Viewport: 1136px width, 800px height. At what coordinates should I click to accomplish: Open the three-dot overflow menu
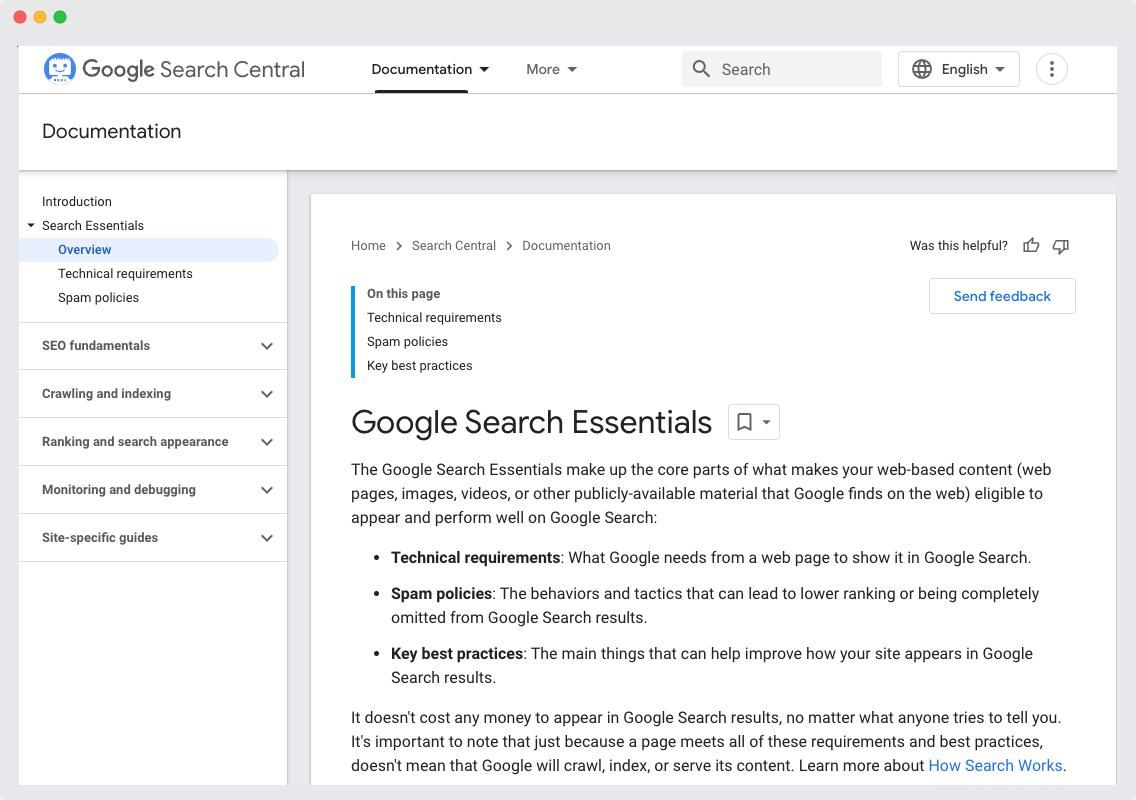pyautogui.click(x=1051, y=69)
